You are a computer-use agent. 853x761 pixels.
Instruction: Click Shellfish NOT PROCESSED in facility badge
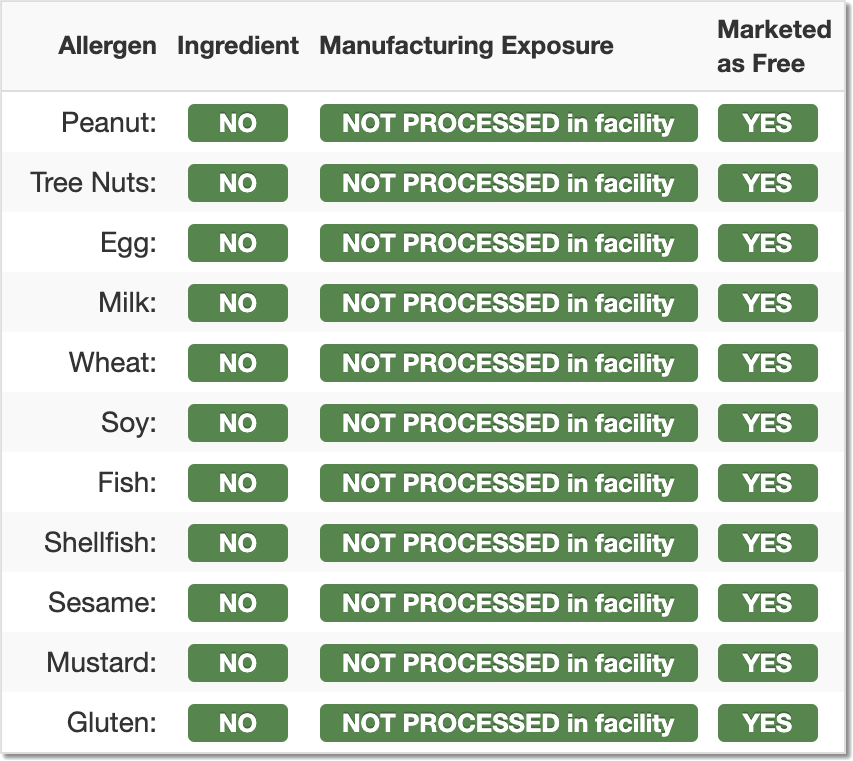pyautogui.click(x=508, y=543)
